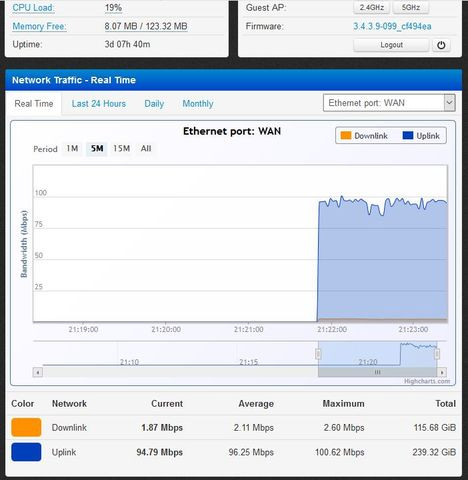Set chart period to 5M
Screen dimensions: 468x480
coord(97,148)
